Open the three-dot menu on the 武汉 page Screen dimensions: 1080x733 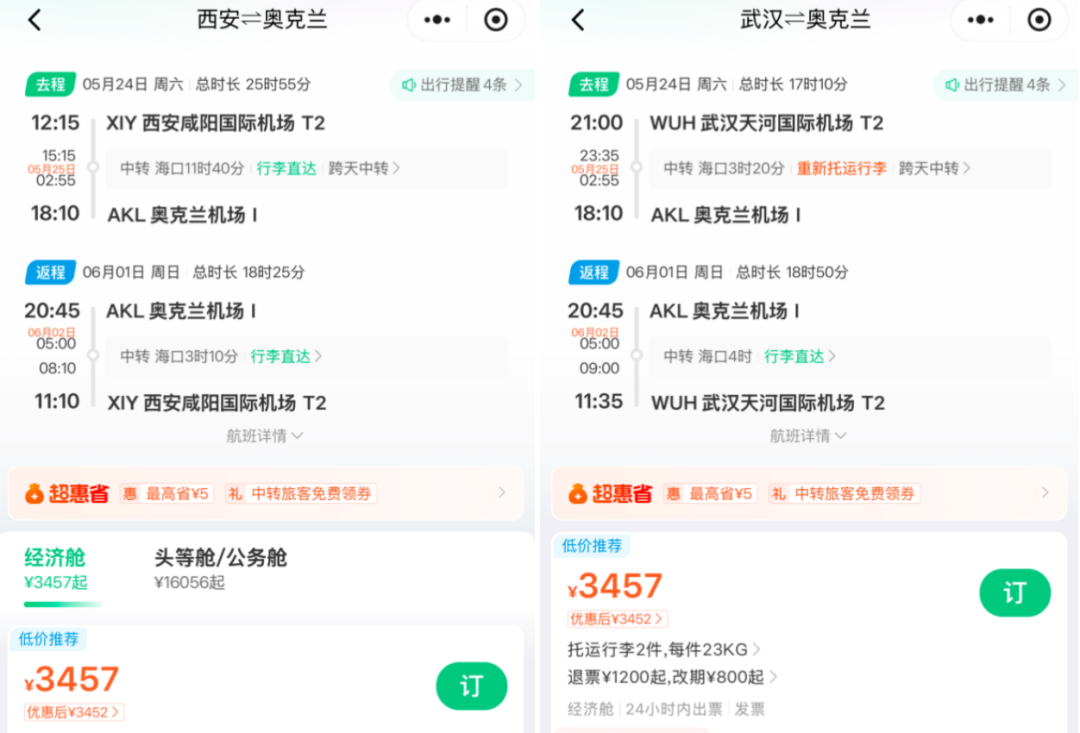(x=980, y=19)
